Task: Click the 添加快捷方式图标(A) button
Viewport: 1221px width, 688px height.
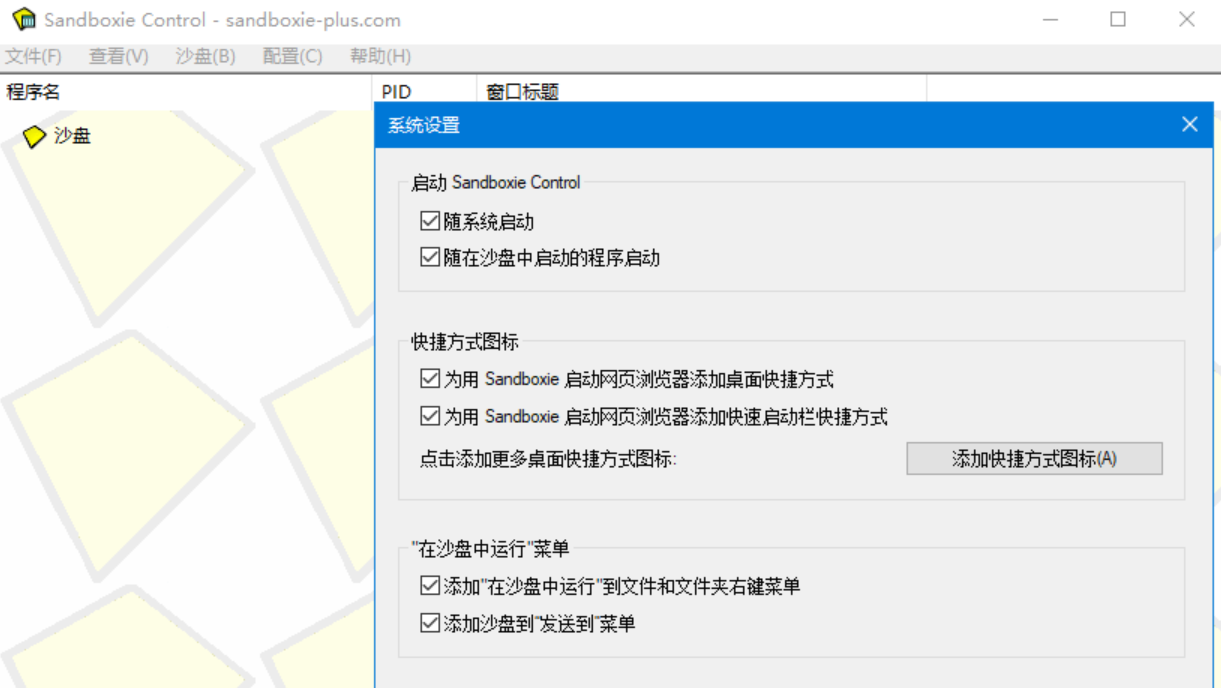Action: coord(1034,459)
